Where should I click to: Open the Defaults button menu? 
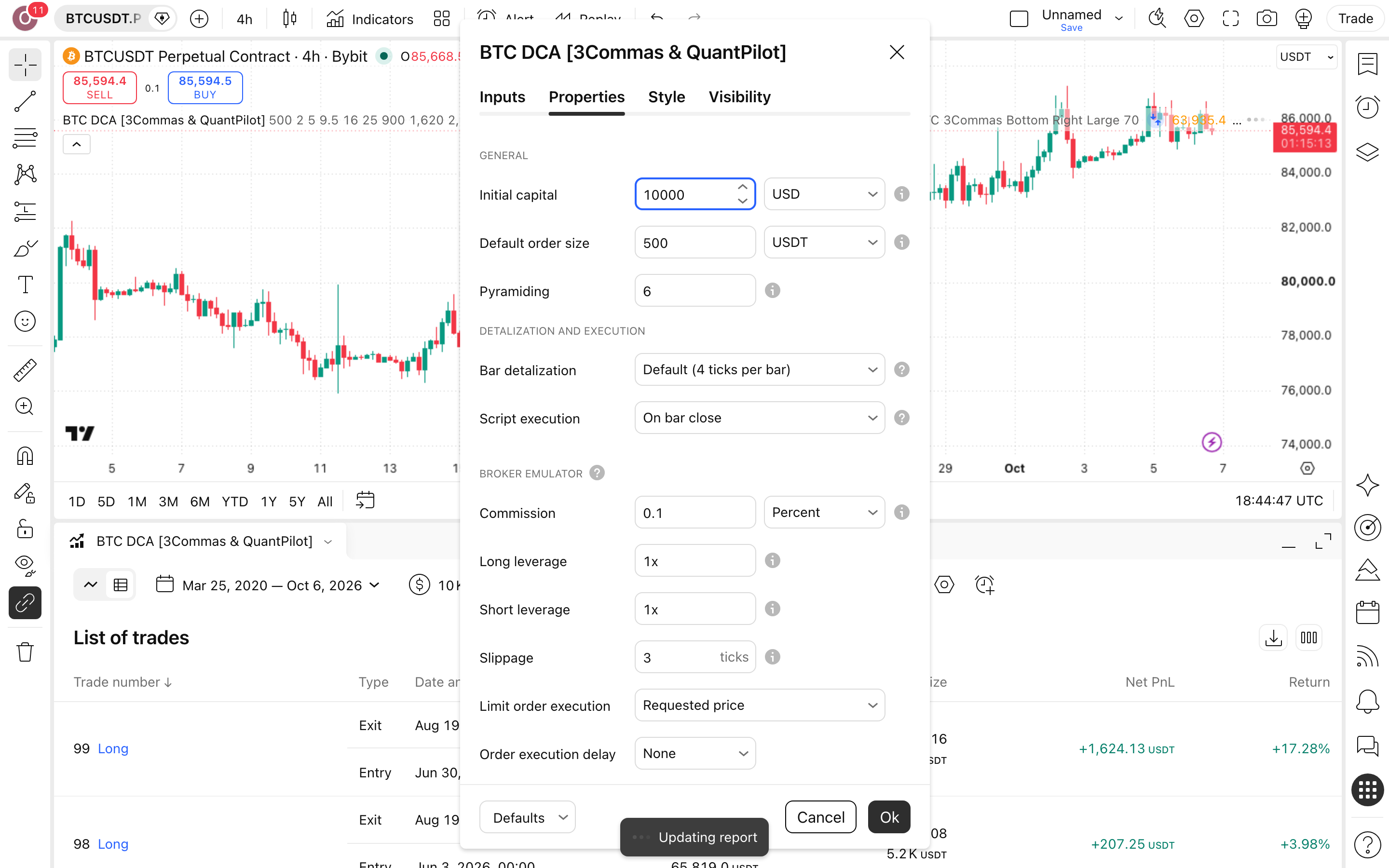pyautogui.click(x=527, y=817)
